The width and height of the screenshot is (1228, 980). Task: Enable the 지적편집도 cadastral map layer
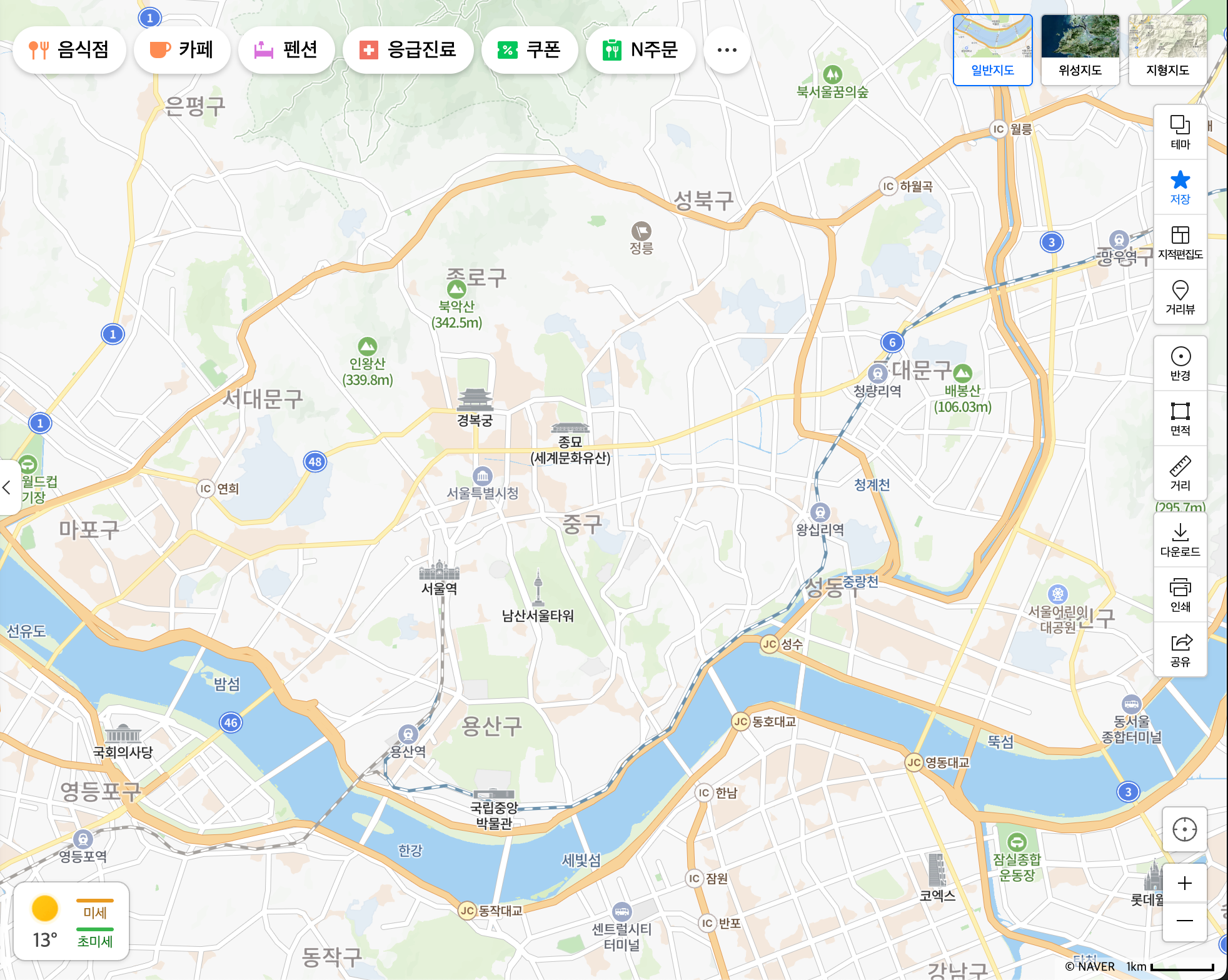point(1180,242)
